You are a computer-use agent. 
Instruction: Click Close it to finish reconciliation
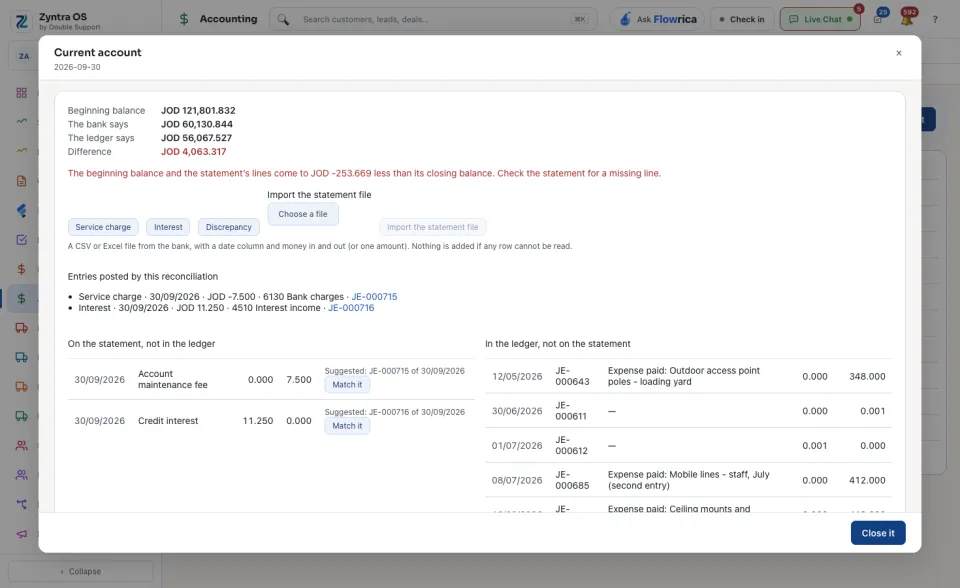pyautogui.click(x=878, y=533)
